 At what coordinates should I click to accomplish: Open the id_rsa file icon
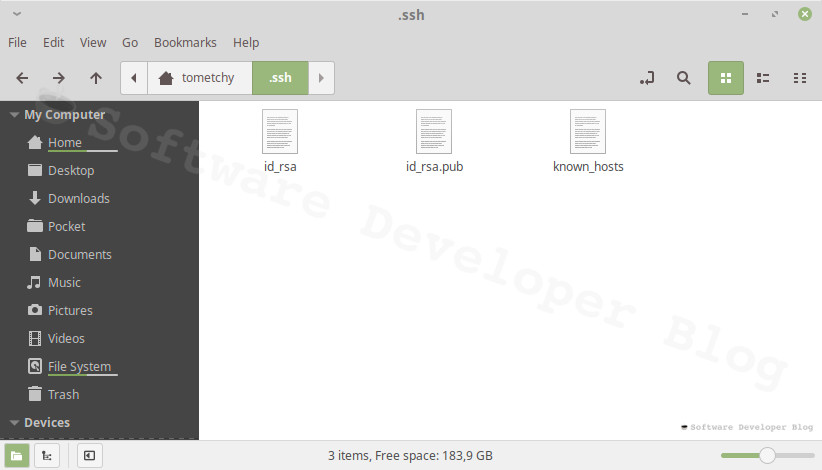point(280,132)
